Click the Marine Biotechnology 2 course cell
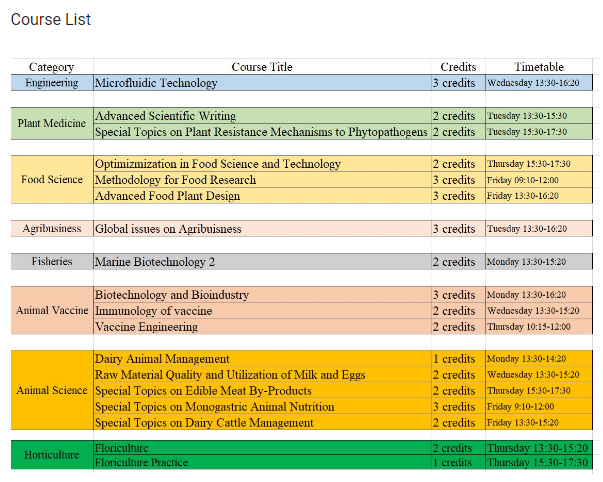 155,262
